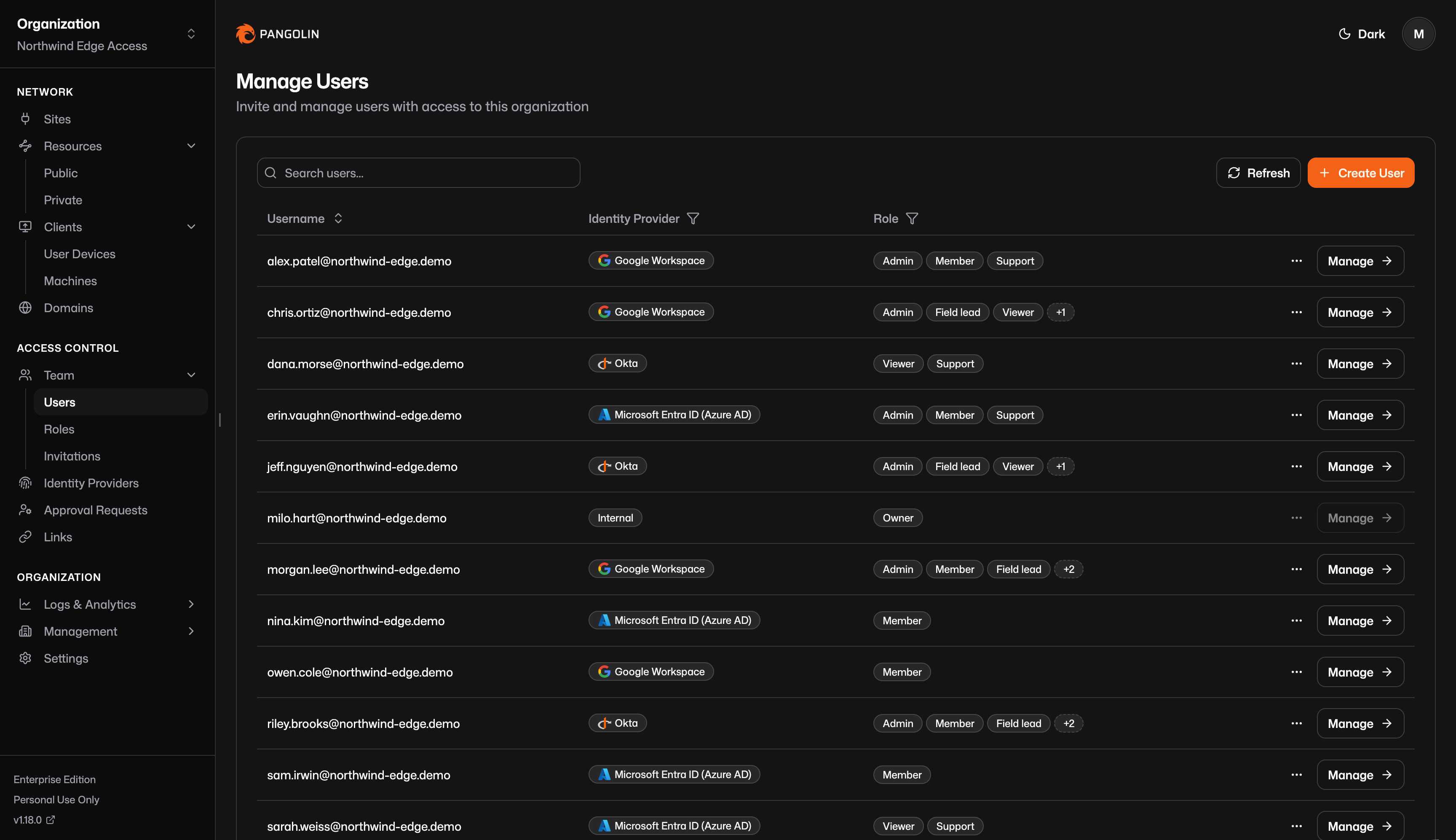Click milo.hart@northwind-edge.demo username
Screen dimensions: 1456x840
[x=356, y=518]
